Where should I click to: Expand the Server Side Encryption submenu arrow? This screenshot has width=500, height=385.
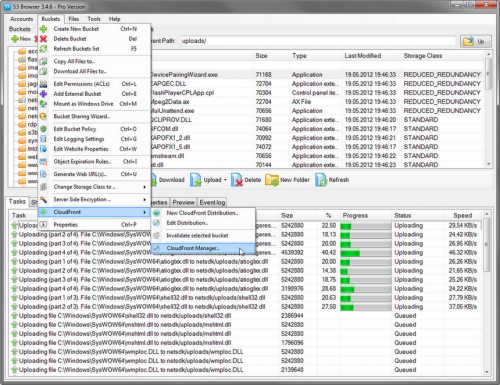[x=144, y=200]
